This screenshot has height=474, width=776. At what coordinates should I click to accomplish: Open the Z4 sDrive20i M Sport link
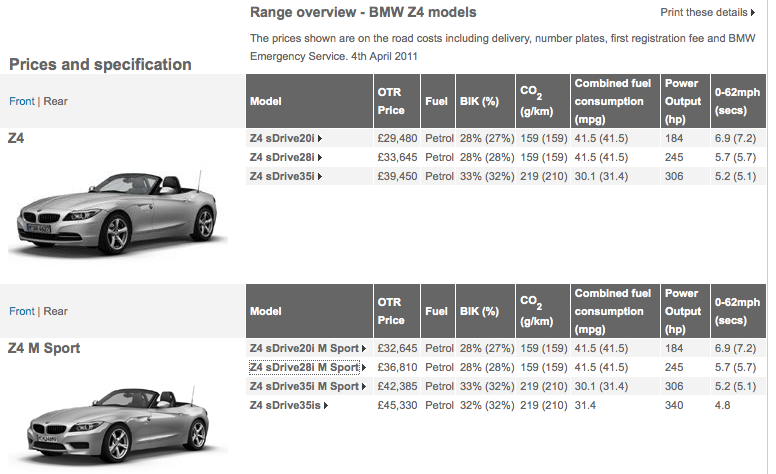pos(304,348)
